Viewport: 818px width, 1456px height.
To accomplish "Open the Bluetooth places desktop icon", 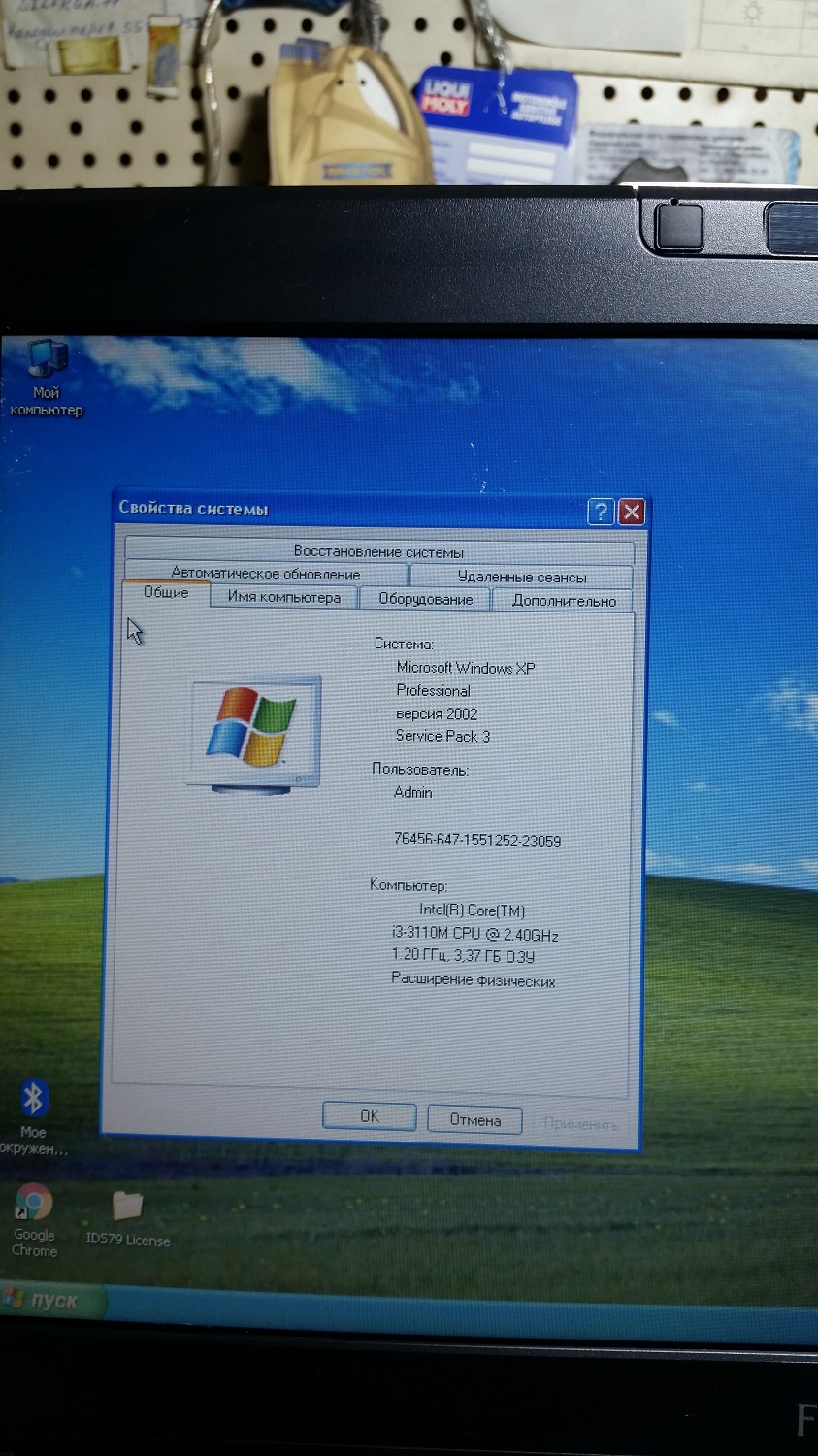I will [33, 1116].
